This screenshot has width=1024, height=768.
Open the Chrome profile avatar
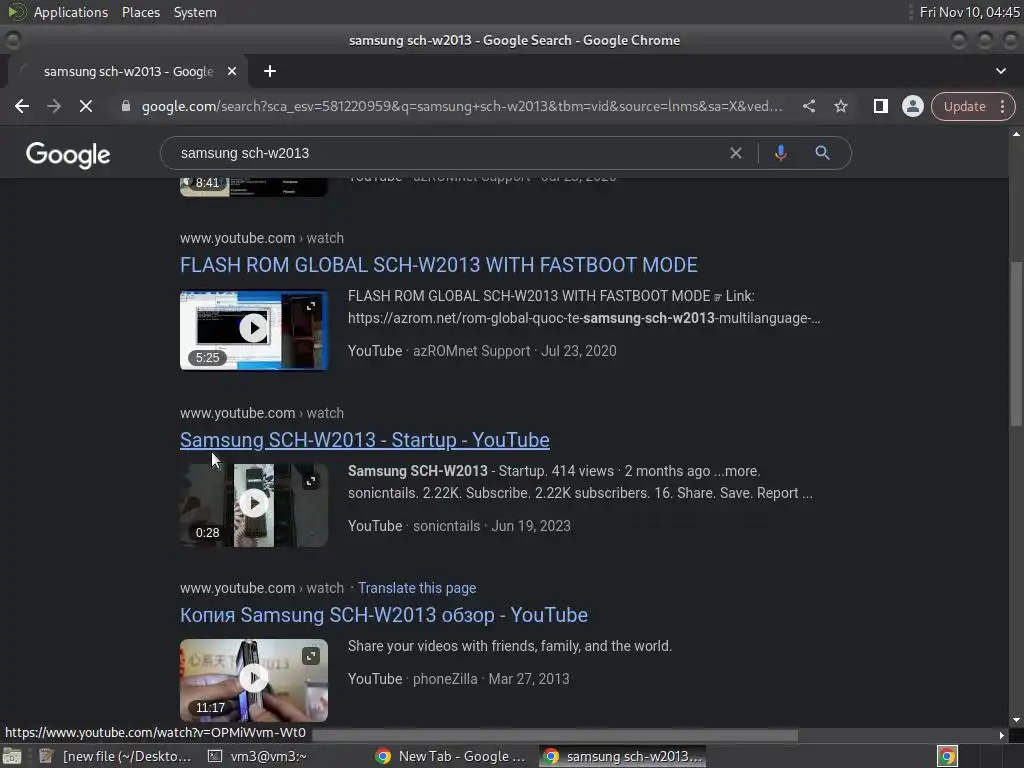tap(912, 106)
